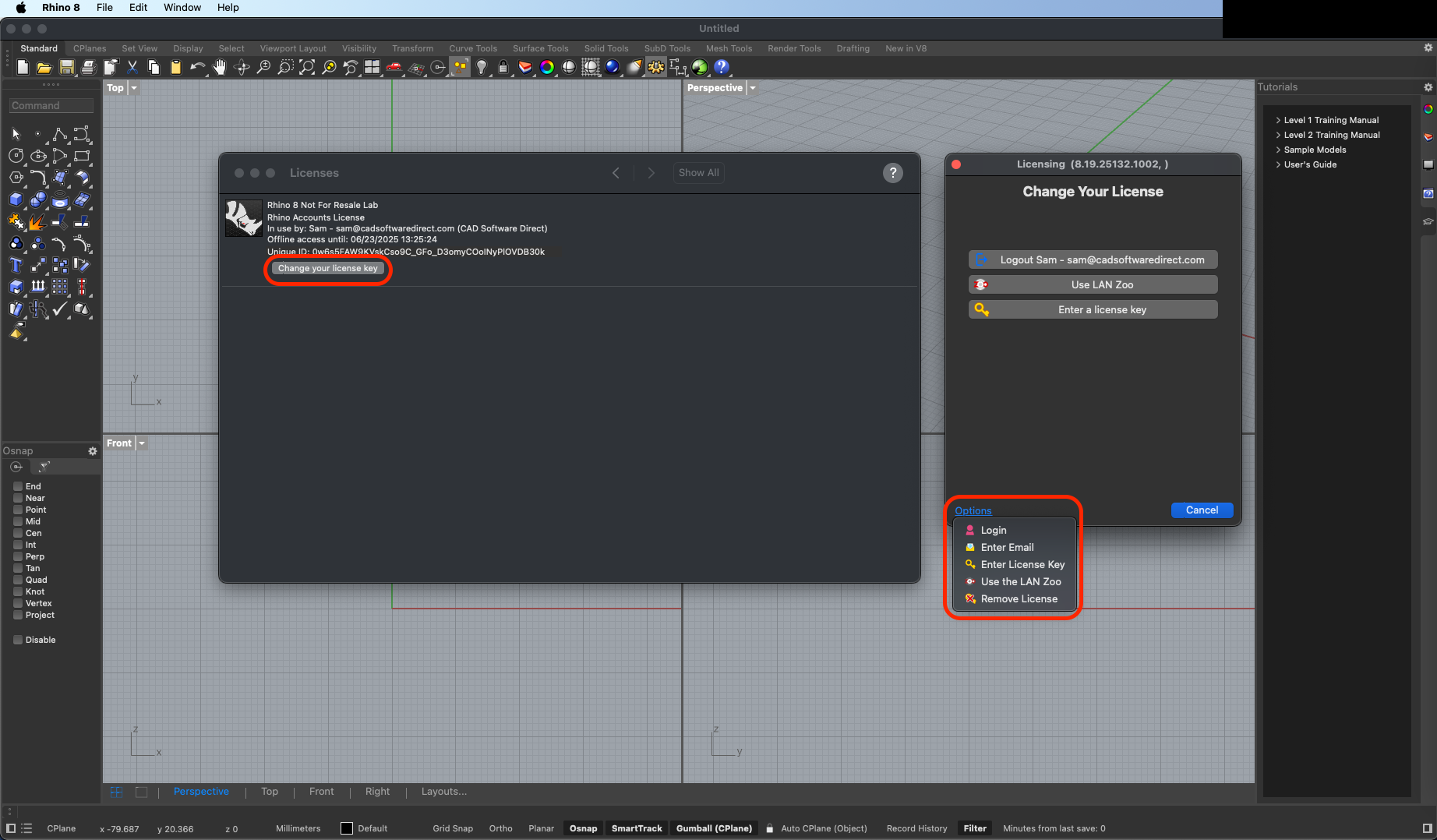
Task: Click the Cut scissors icon
Action: click(x=132, y=68)
